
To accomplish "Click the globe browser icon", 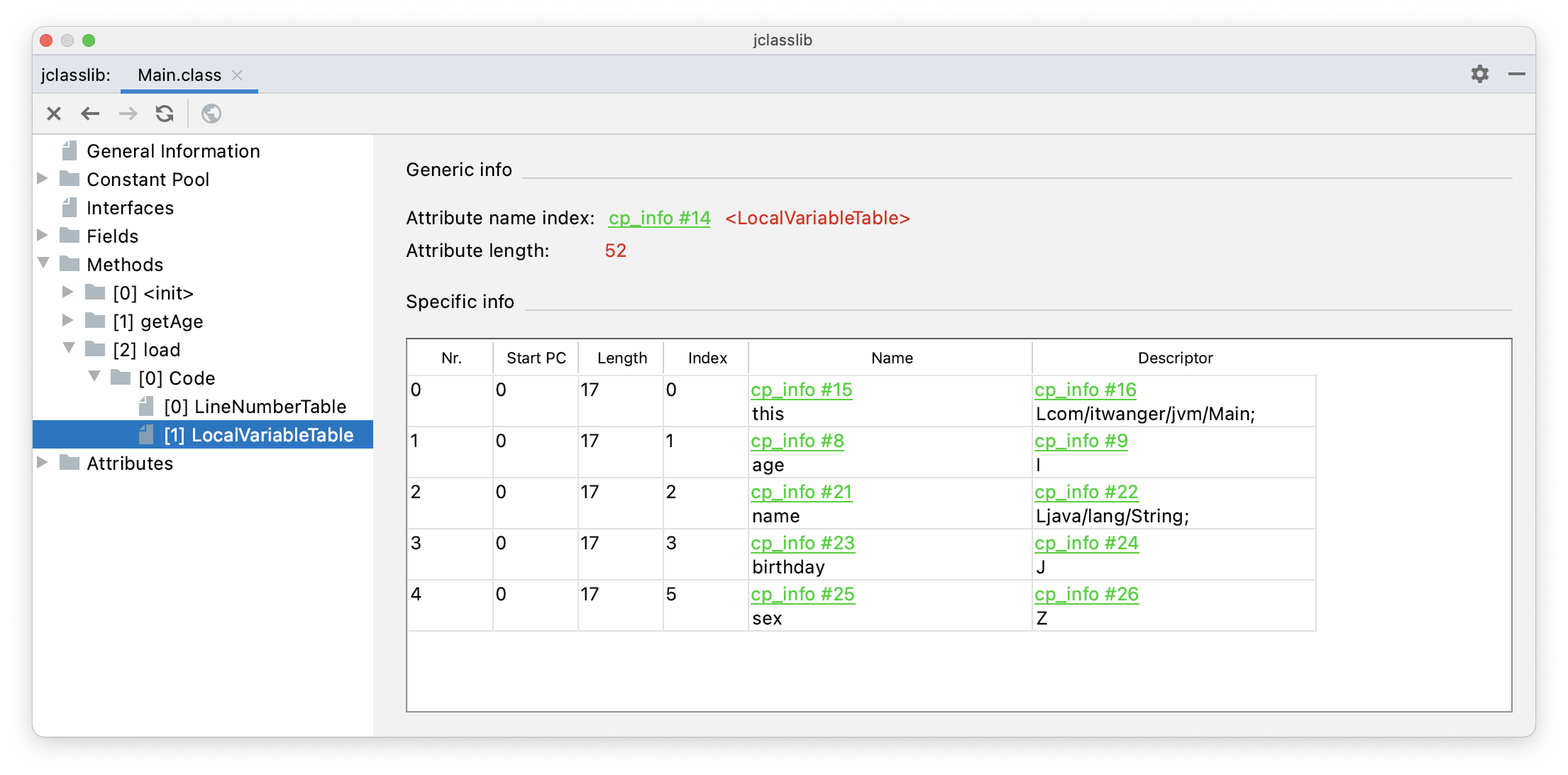I will click(211, 114).
